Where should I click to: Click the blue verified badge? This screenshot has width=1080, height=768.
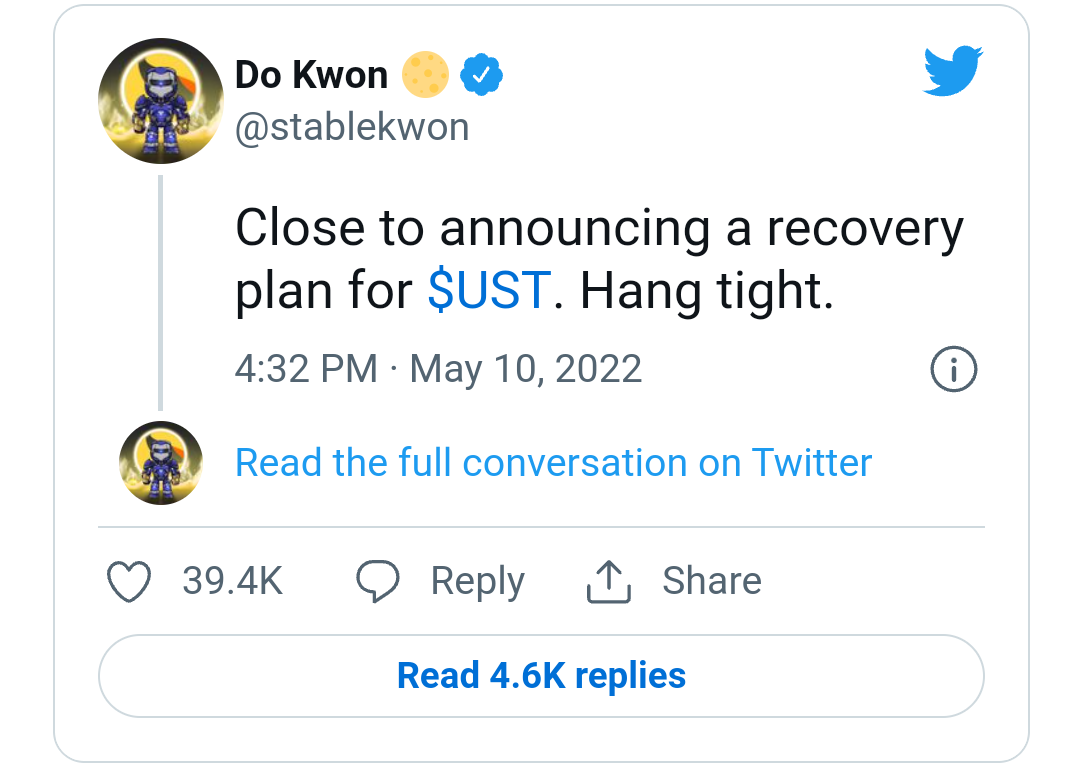[x=481, y=74]
